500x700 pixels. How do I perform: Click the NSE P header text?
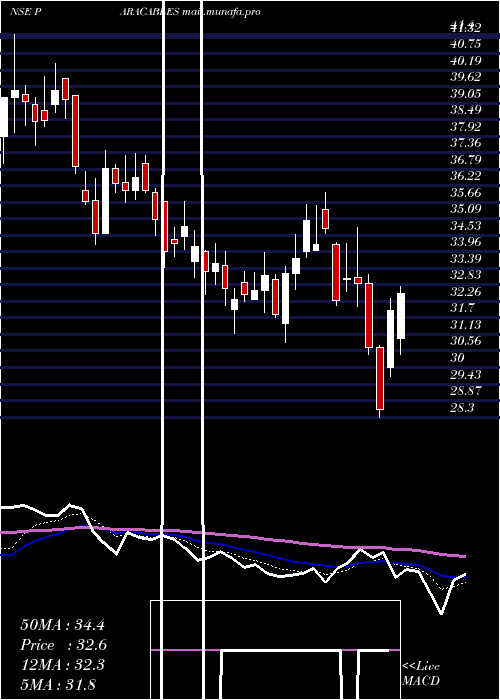tap(26, 12)
